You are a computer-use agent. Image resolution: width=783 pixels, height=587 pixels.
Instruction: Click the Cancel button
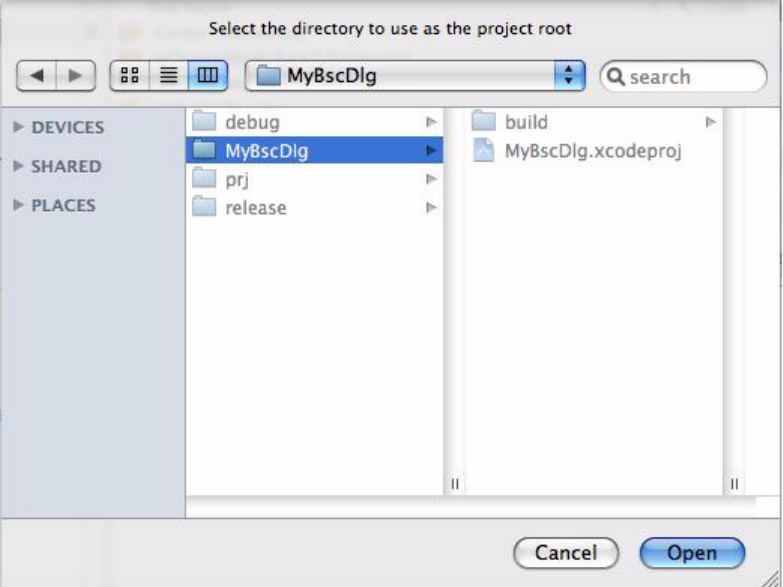(566, 553)
